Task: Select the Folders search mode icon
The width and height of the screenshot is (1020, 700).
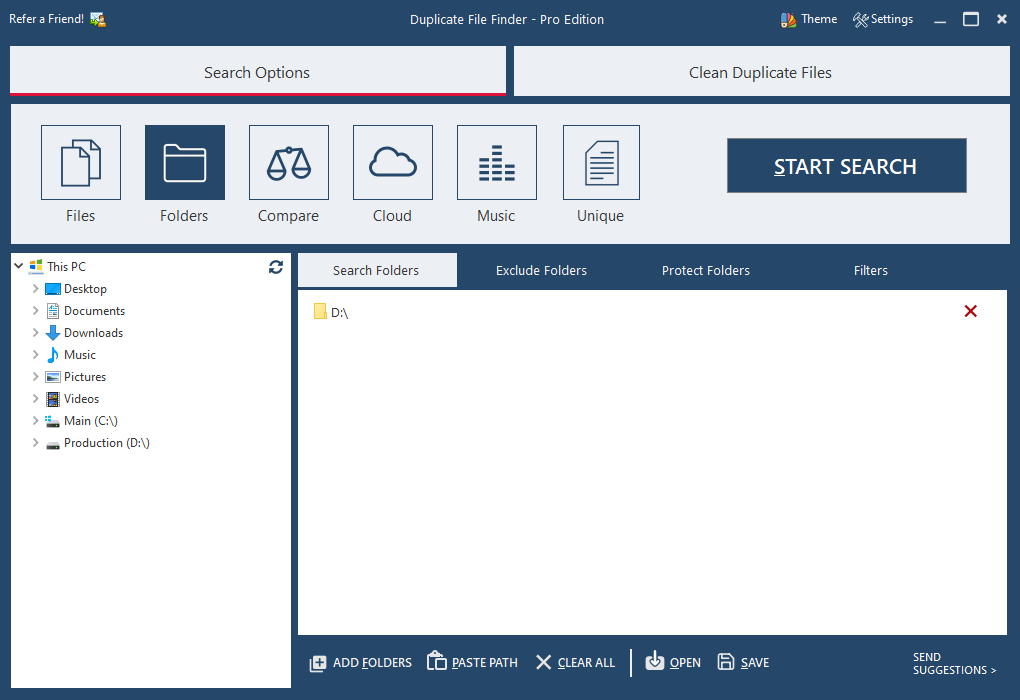Action: click(184, 162)
